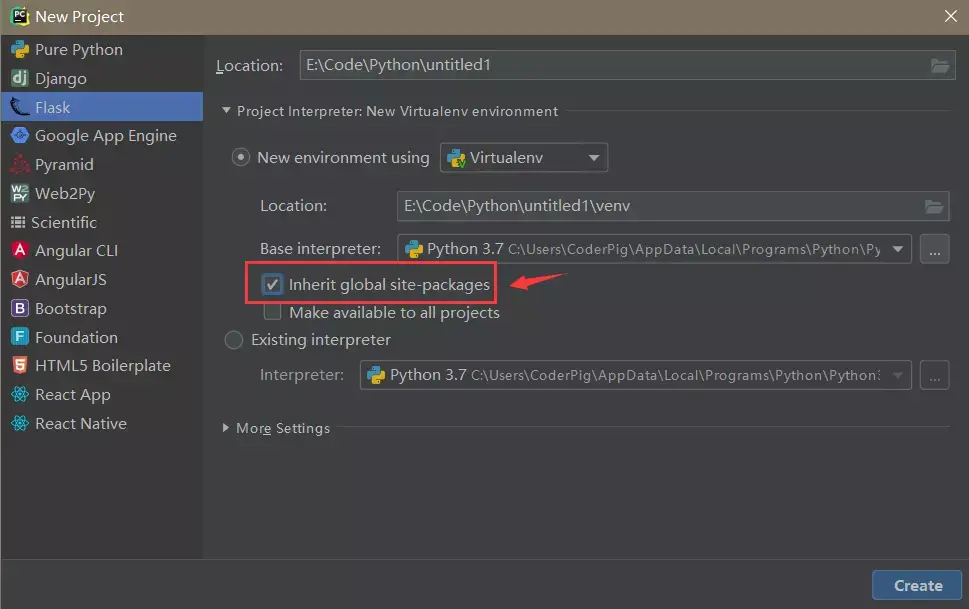Browse folder for project Location path
This screenshot has height=609, width=969.
940,66
